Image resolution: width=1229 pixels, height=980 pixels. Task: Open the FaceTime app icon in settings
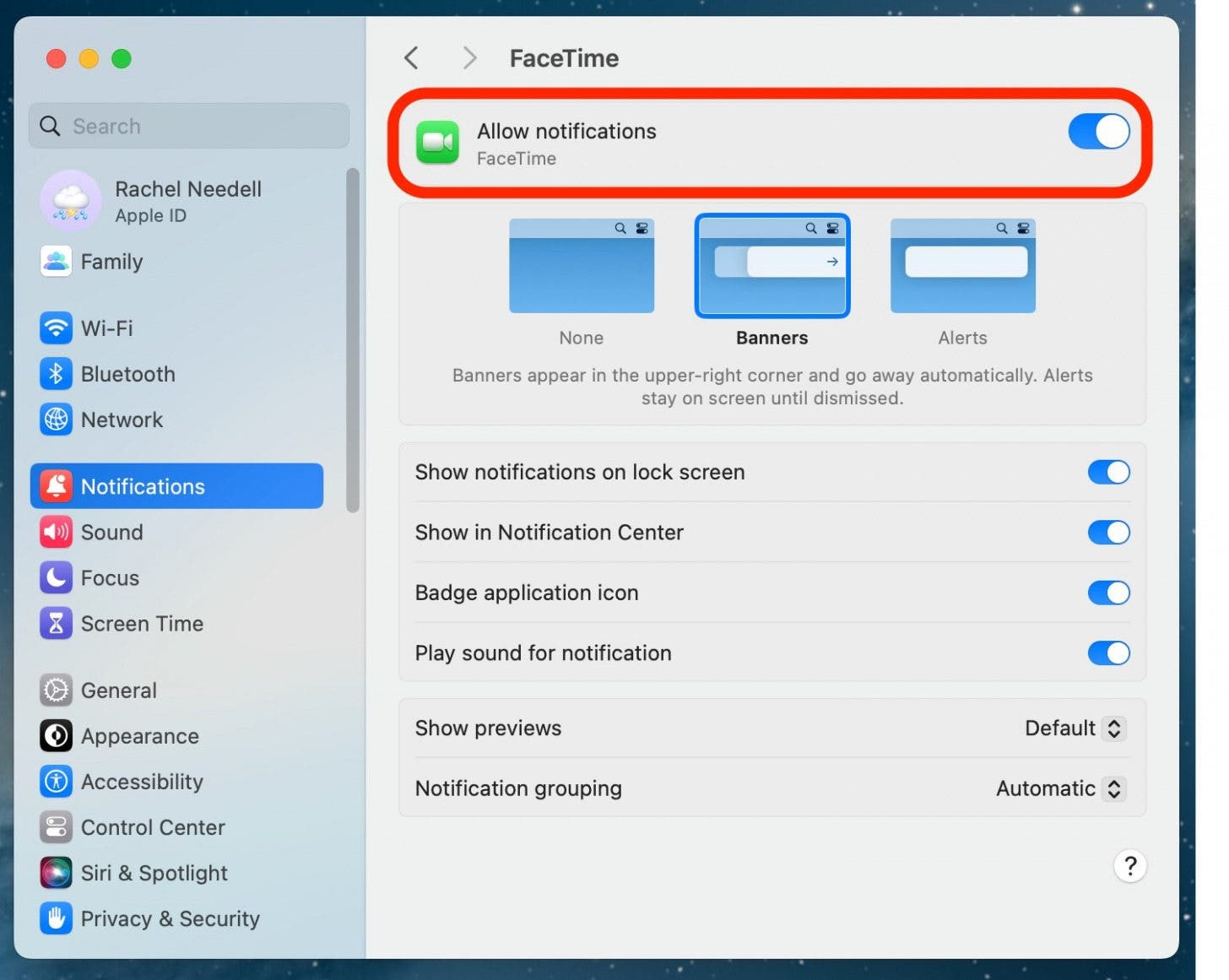437,143
